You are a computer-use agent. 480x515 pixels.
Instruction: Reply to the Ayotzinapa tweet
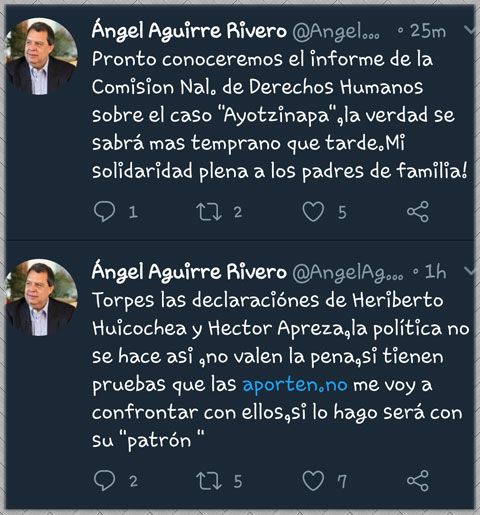[105, 211]
